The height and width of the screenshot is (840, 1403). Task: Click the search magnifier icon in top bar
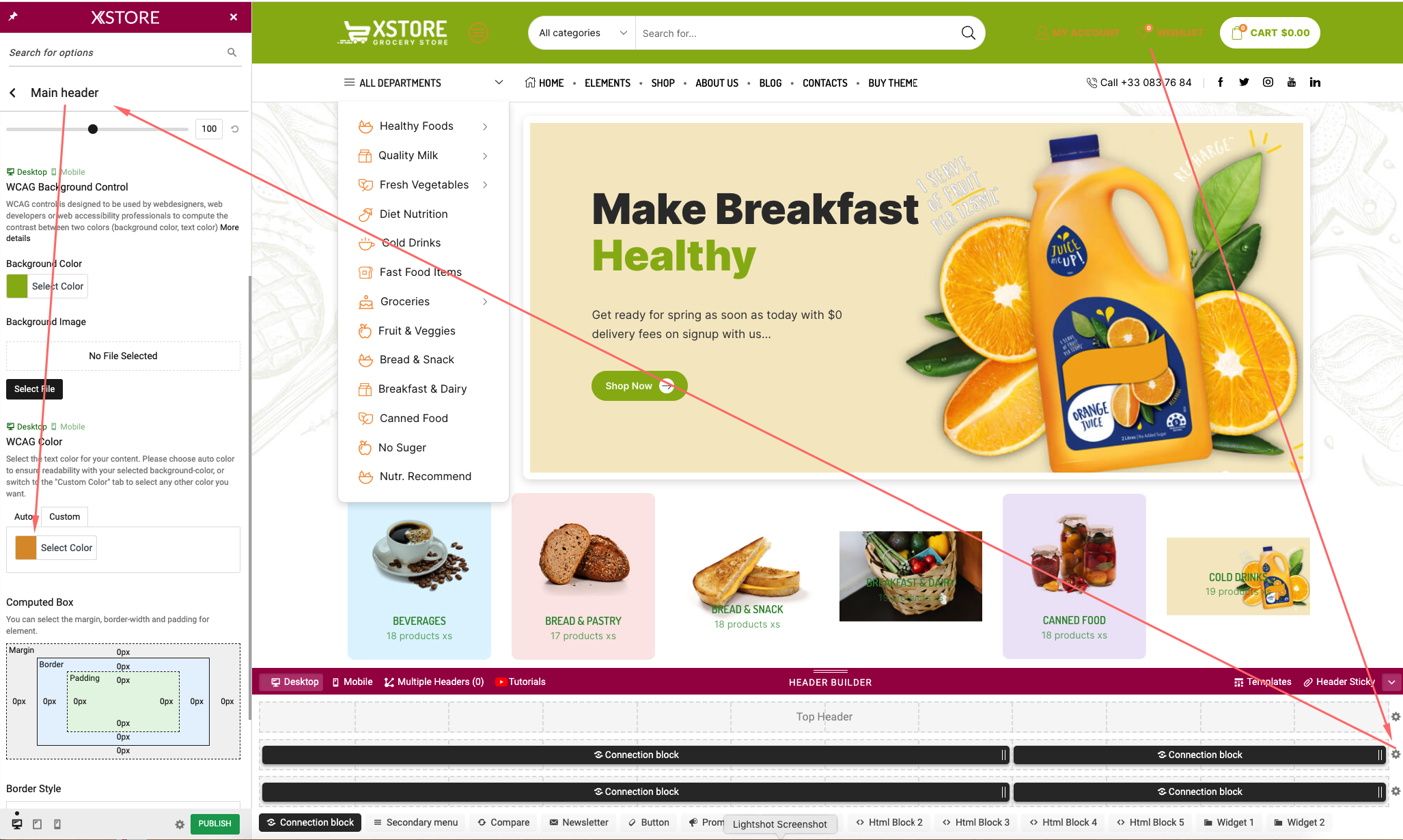coord(967,32)
